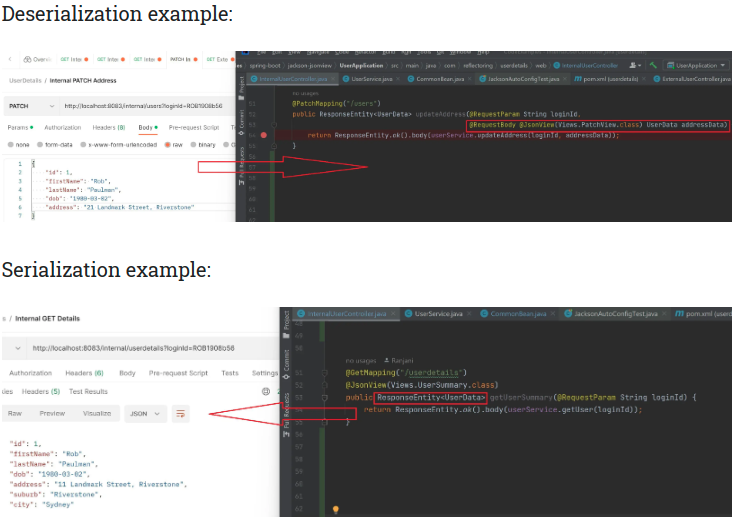Close the UserService.java tab in upper IDE
Viewport: 741px width, 524px height.
pyautogui.click(x=398, y=79)
